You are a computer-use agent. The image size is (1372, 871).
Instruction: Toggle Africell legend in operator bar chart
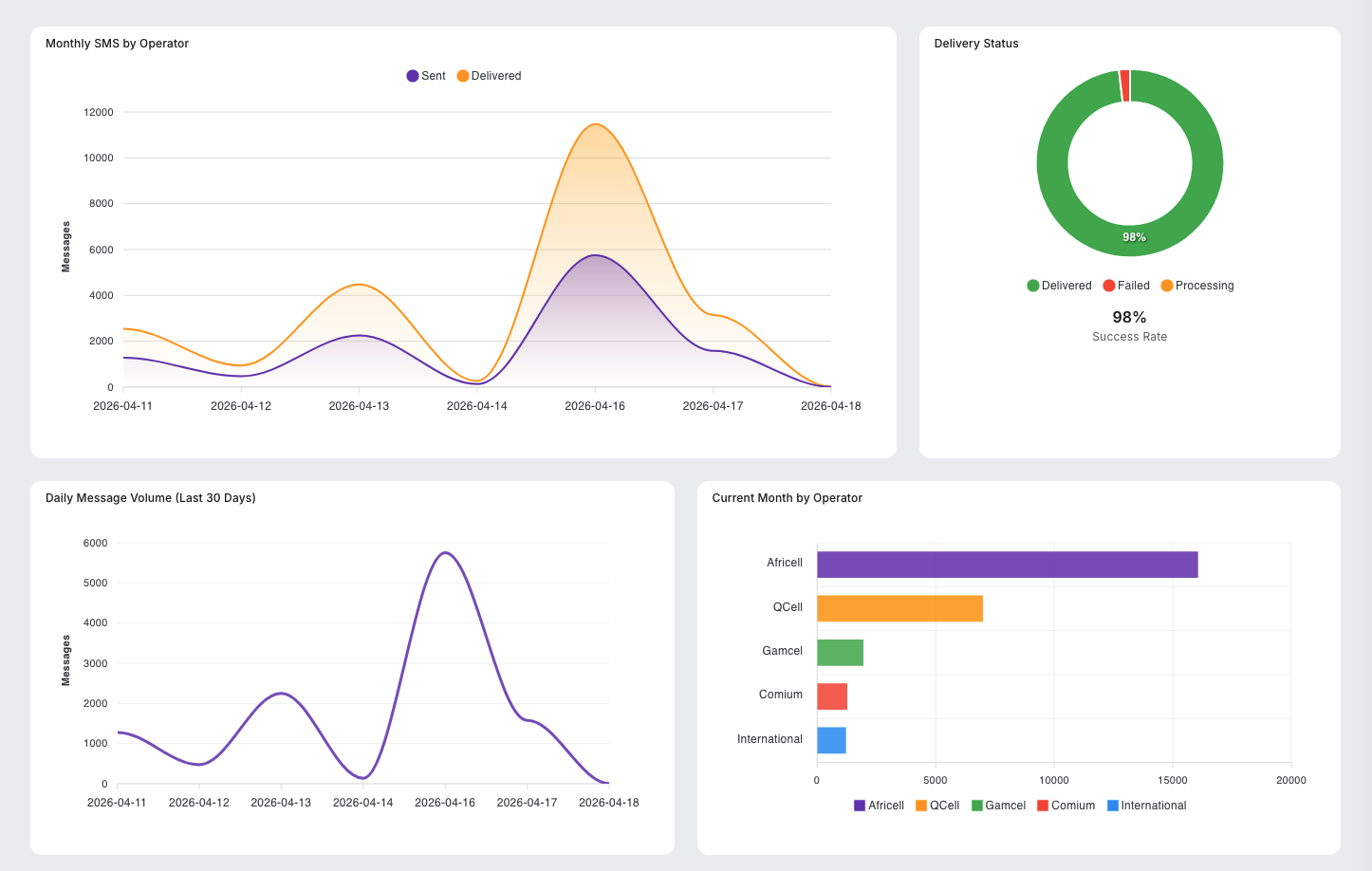879,806
